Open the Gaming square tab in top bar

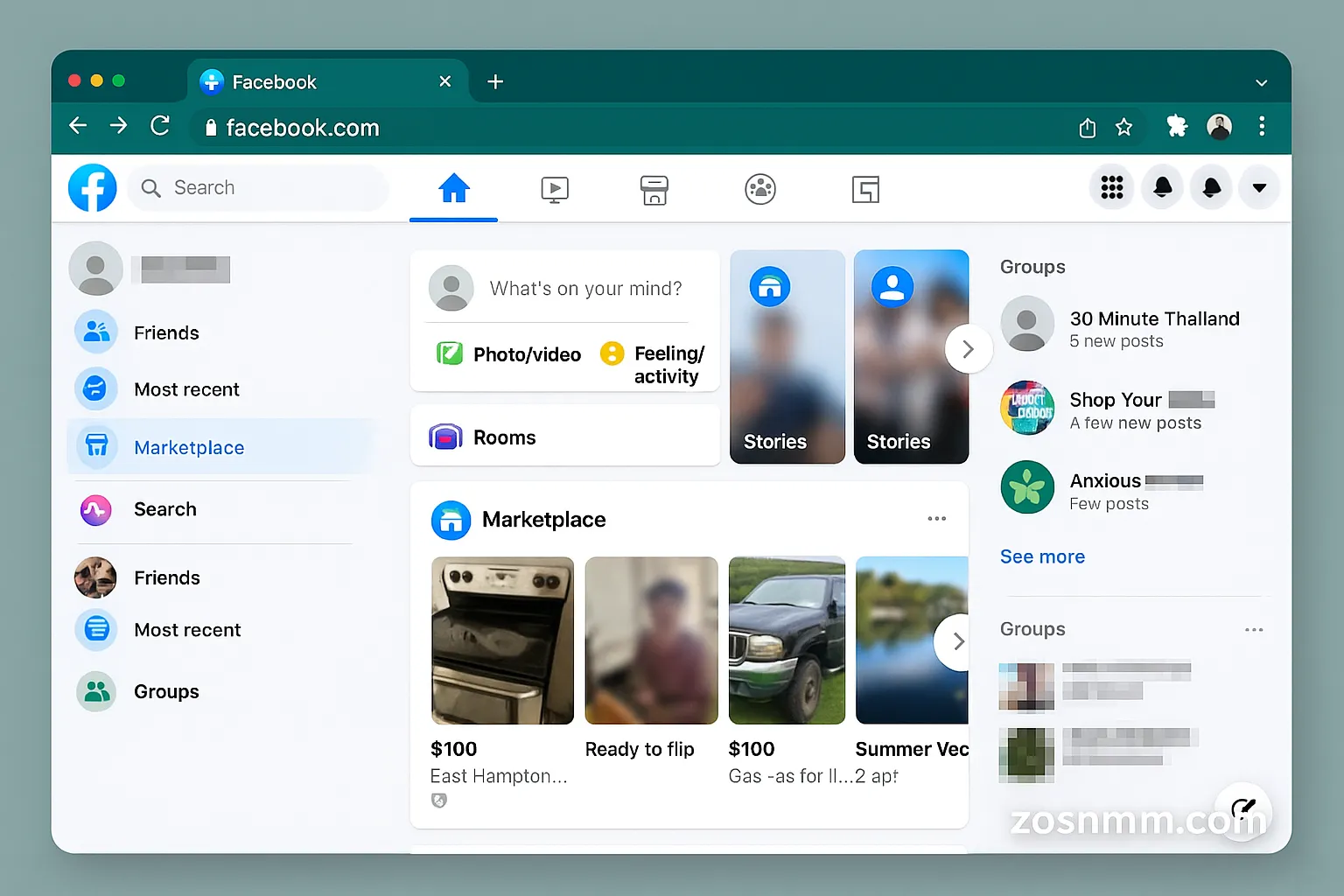point(865,189)
